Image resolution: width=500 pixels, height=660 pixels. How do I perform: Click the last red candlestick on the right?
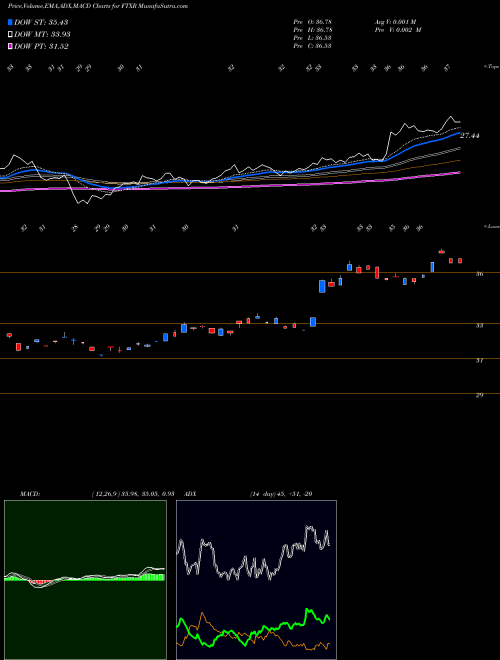point(460,261)
